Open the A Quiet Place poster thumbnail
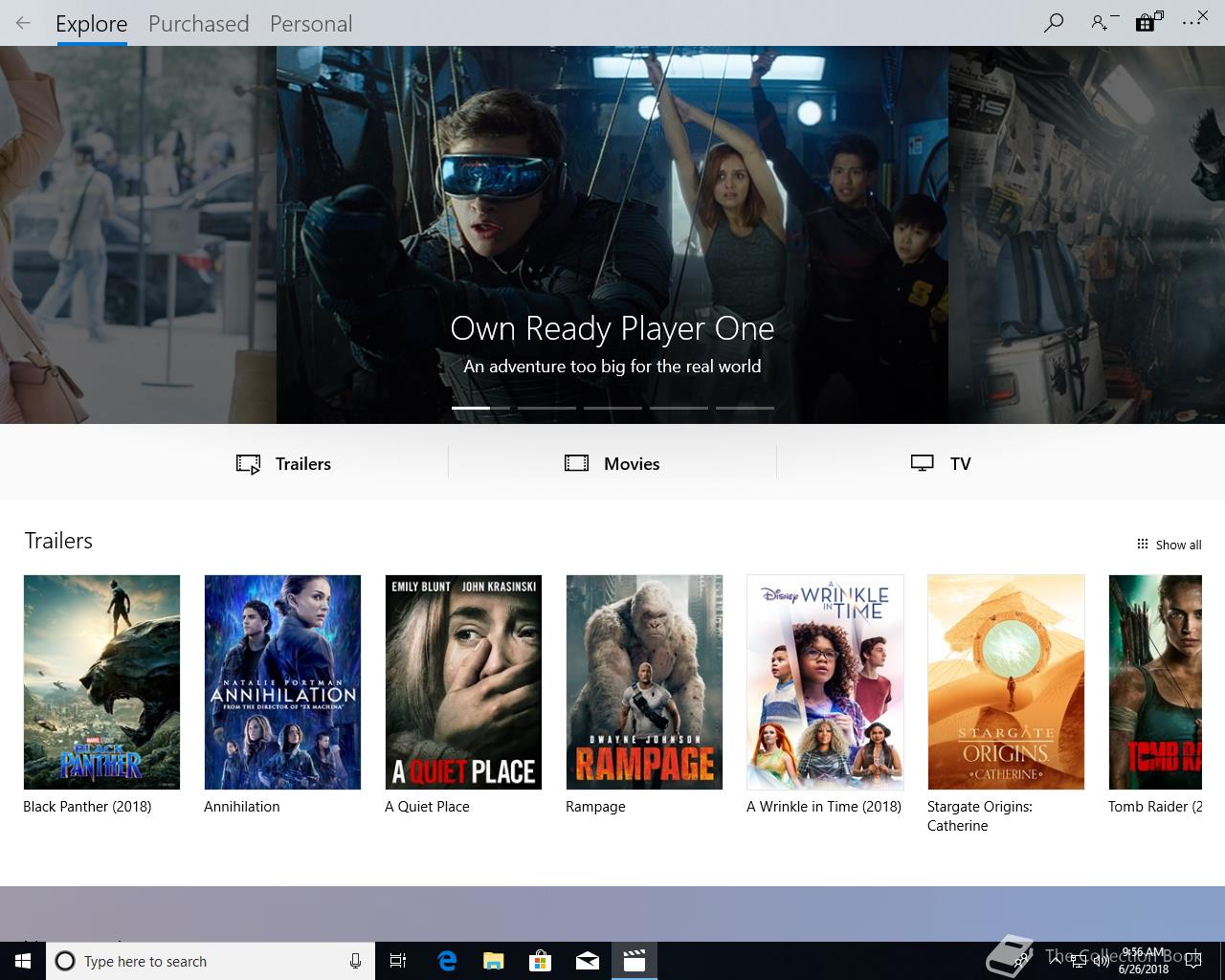 point(463,681)
